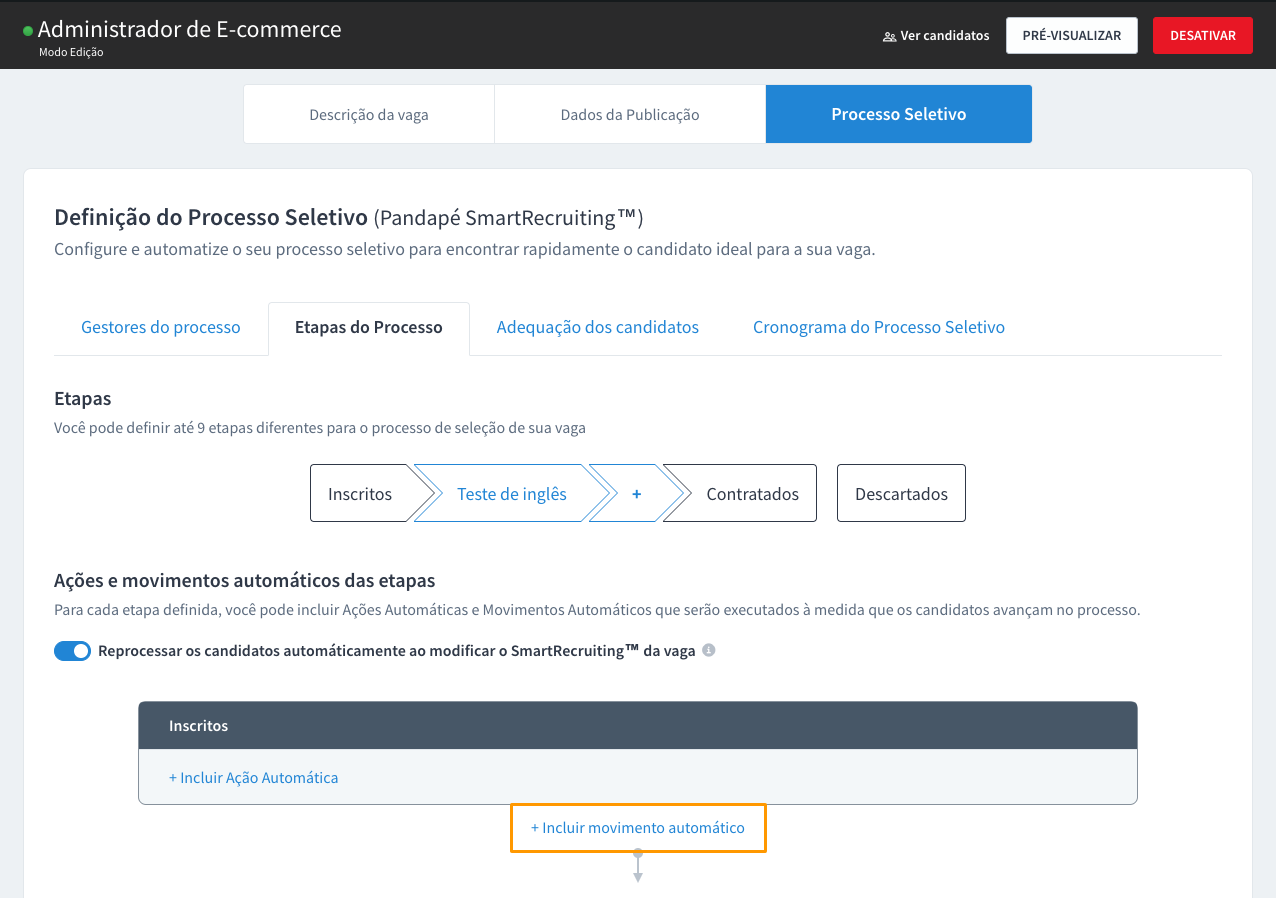1276x898 pixels.
Task: Click the Descartados stage box
Action: pyautogui.click(x=901, y=493)
